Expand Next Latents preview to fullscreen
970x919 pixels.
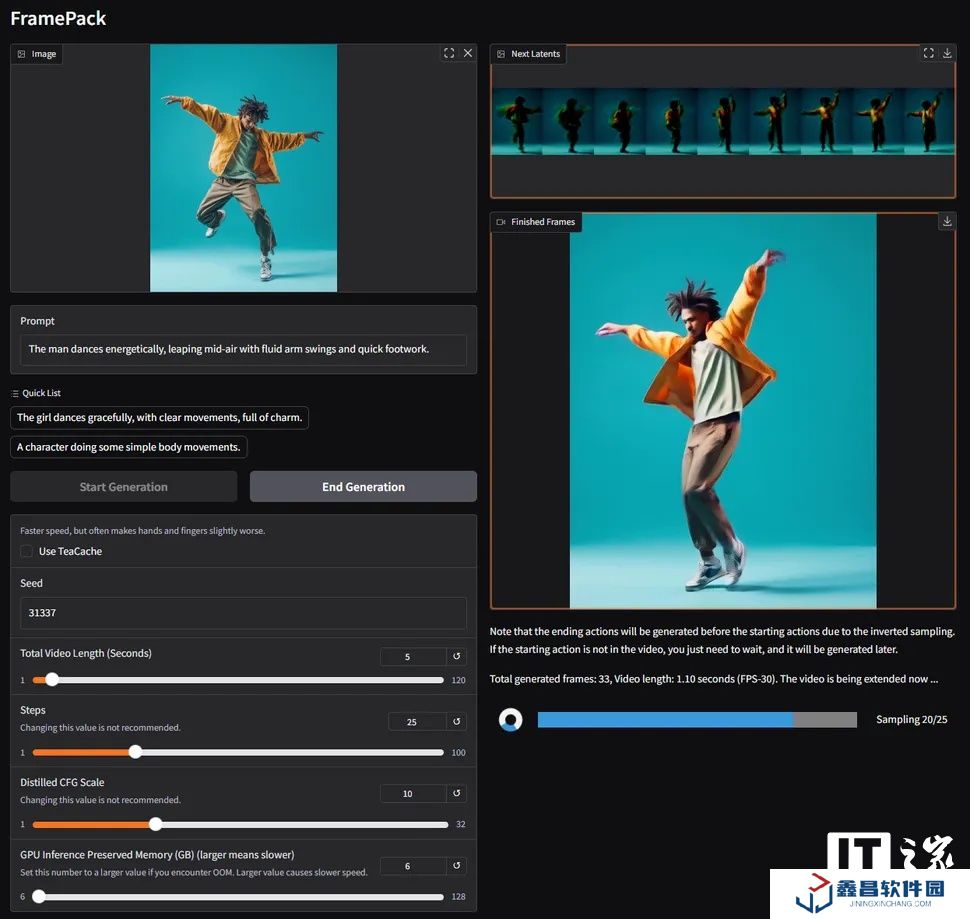pos(928,54)
